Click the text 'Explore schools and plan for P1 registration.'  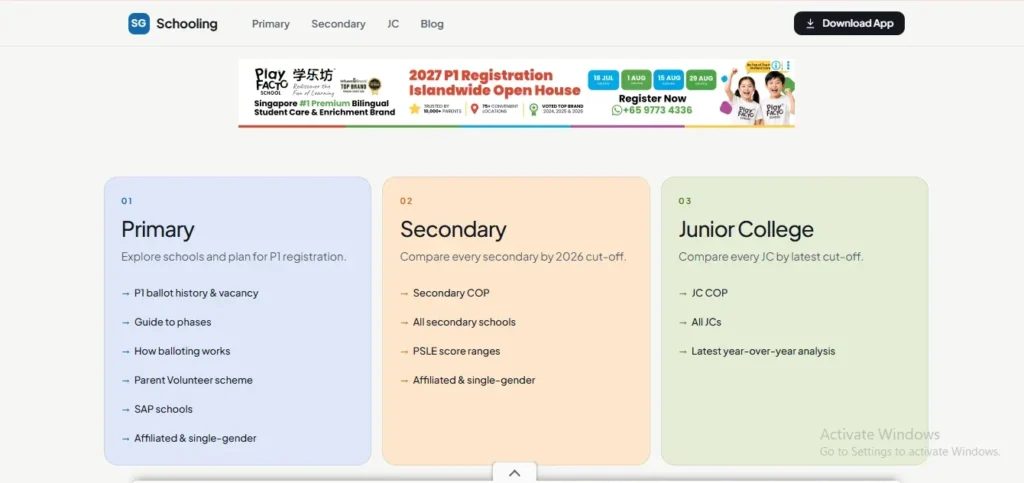point(234,257)
